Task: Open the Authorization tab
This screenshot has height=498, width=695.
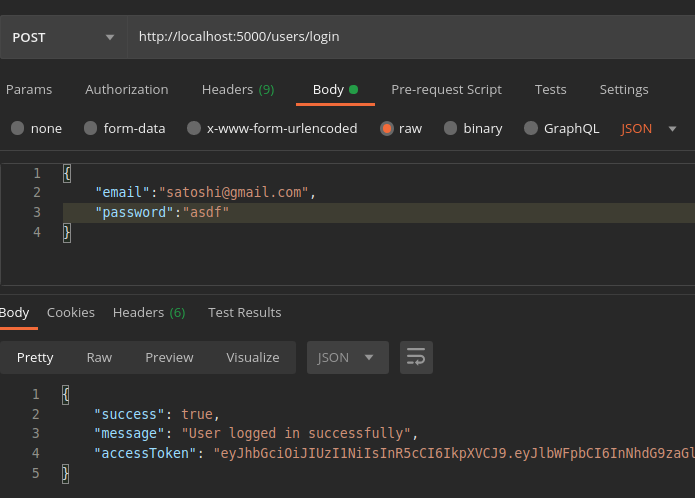Action: click(x=126, y=89)
